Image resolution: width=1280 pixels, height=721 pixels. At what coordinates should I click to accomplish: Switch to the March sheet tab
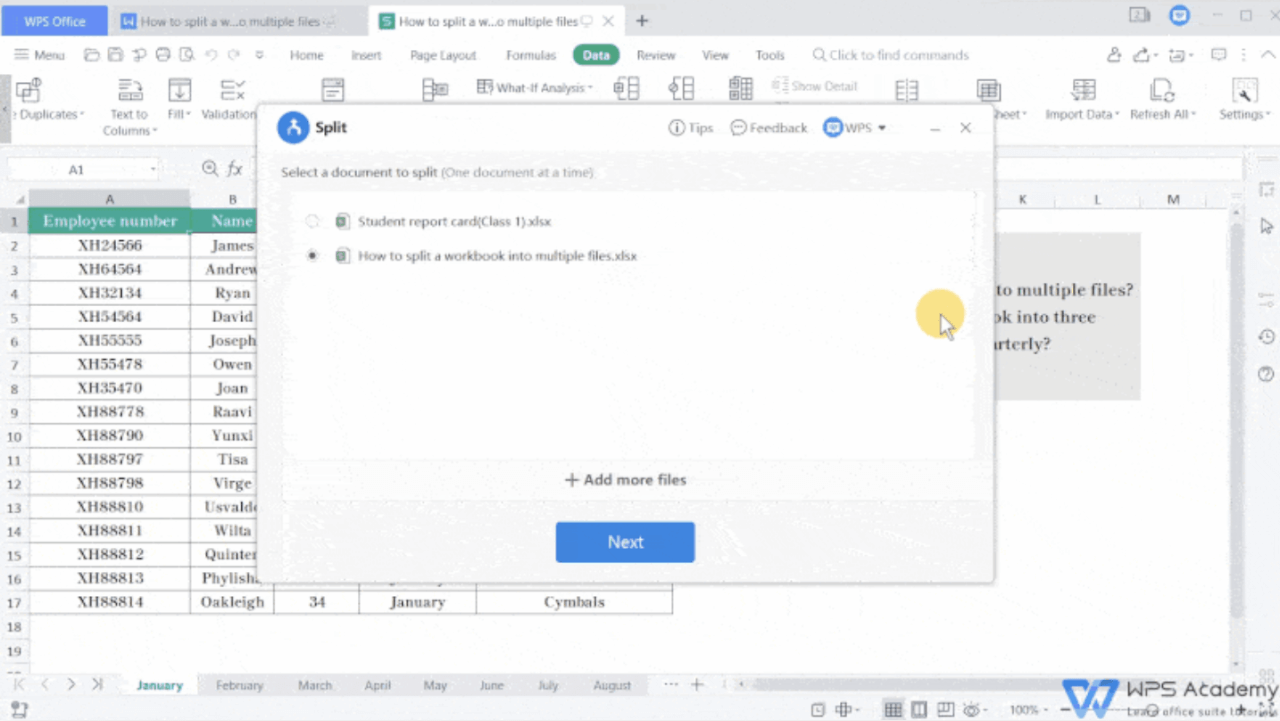pos(315,685)
